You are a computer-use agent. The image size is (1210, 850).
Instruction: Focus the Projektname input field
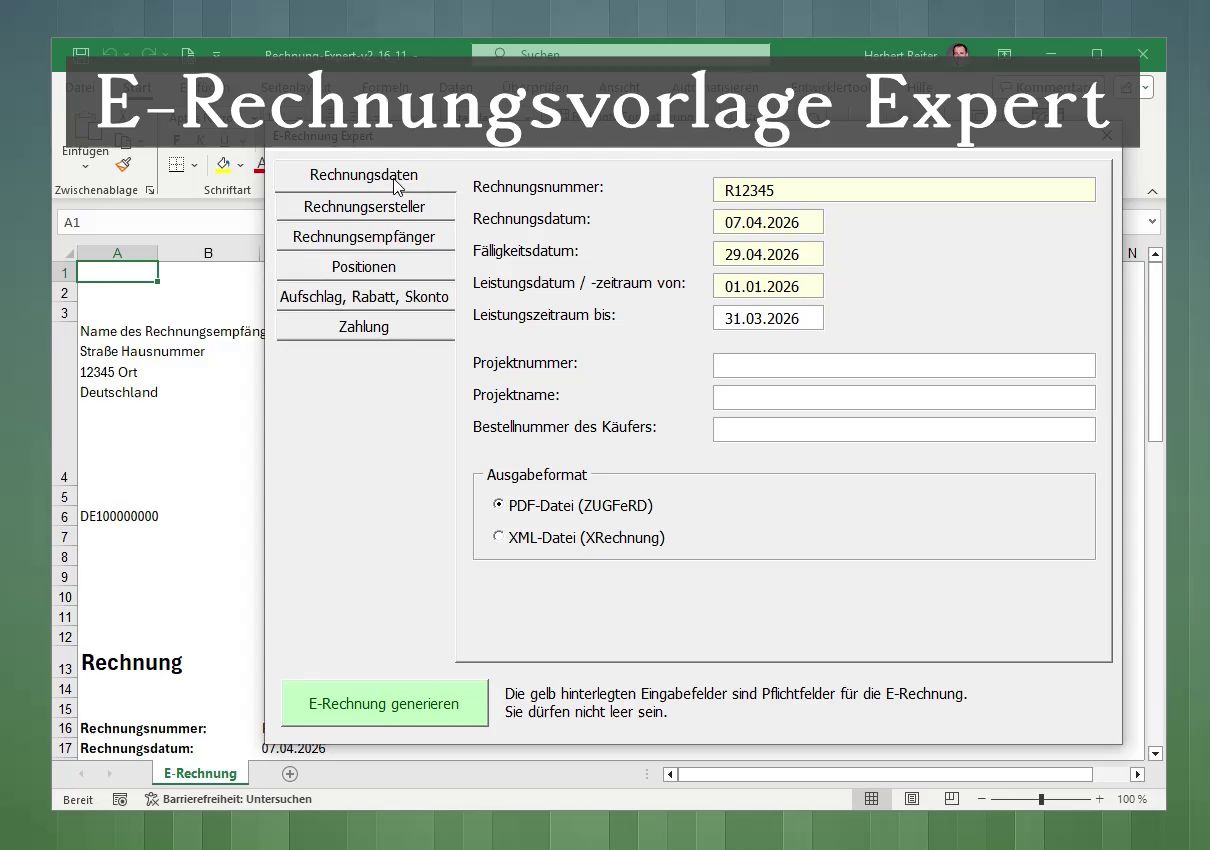coord(904,397)
